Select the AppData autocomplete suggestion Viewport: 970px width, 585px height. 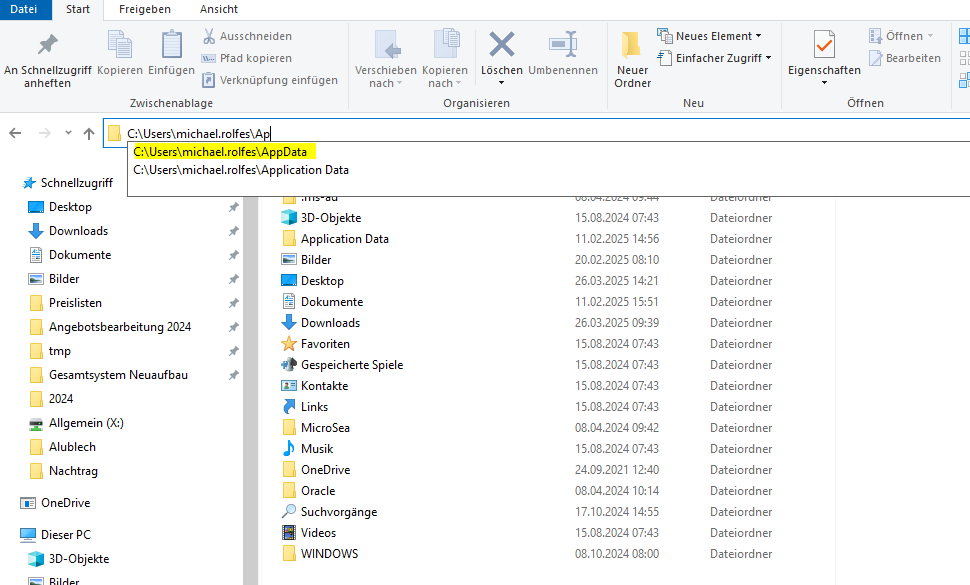225,151
